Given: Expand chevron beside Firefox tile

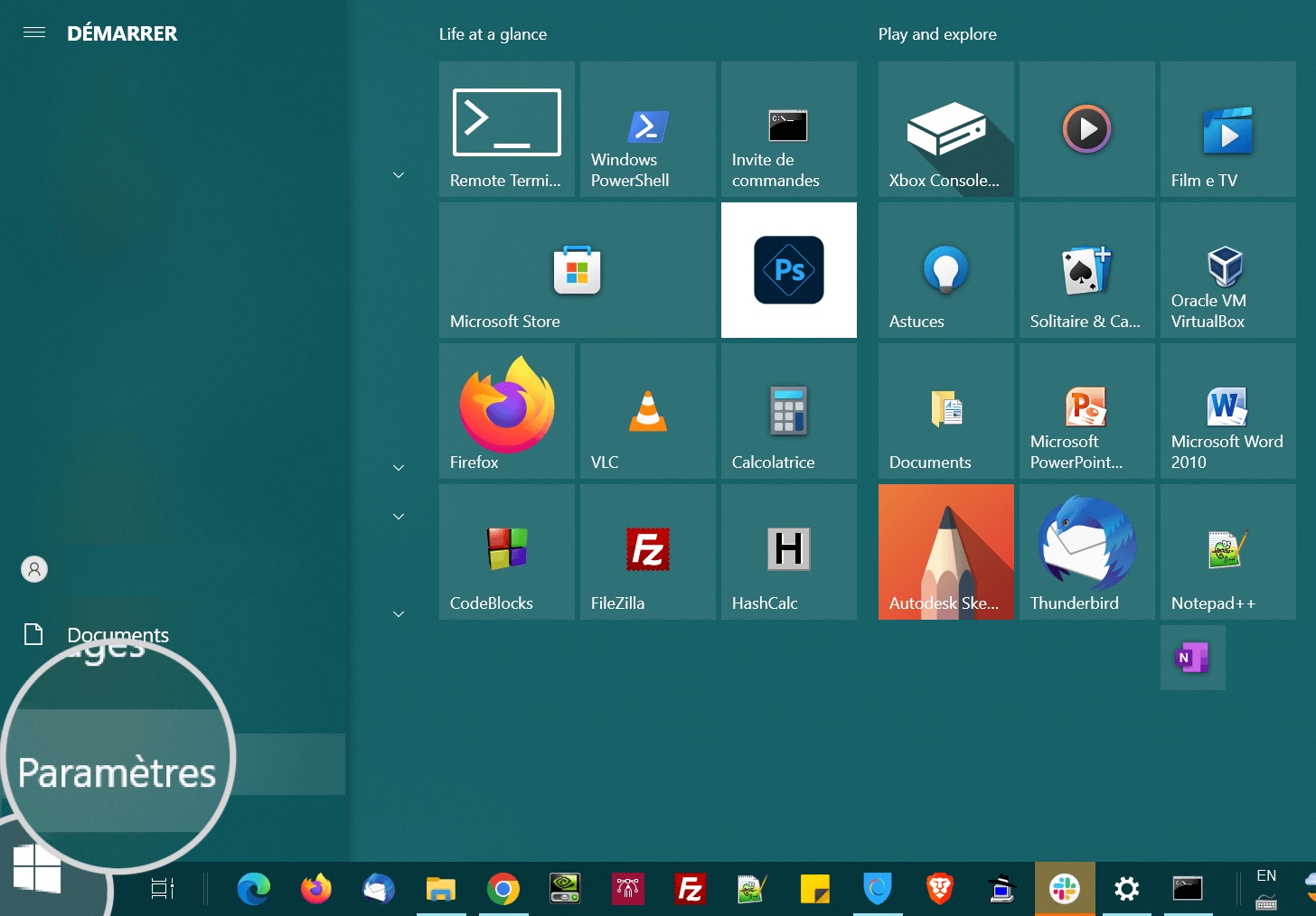Looking at the screenshot, I should 399,467.
